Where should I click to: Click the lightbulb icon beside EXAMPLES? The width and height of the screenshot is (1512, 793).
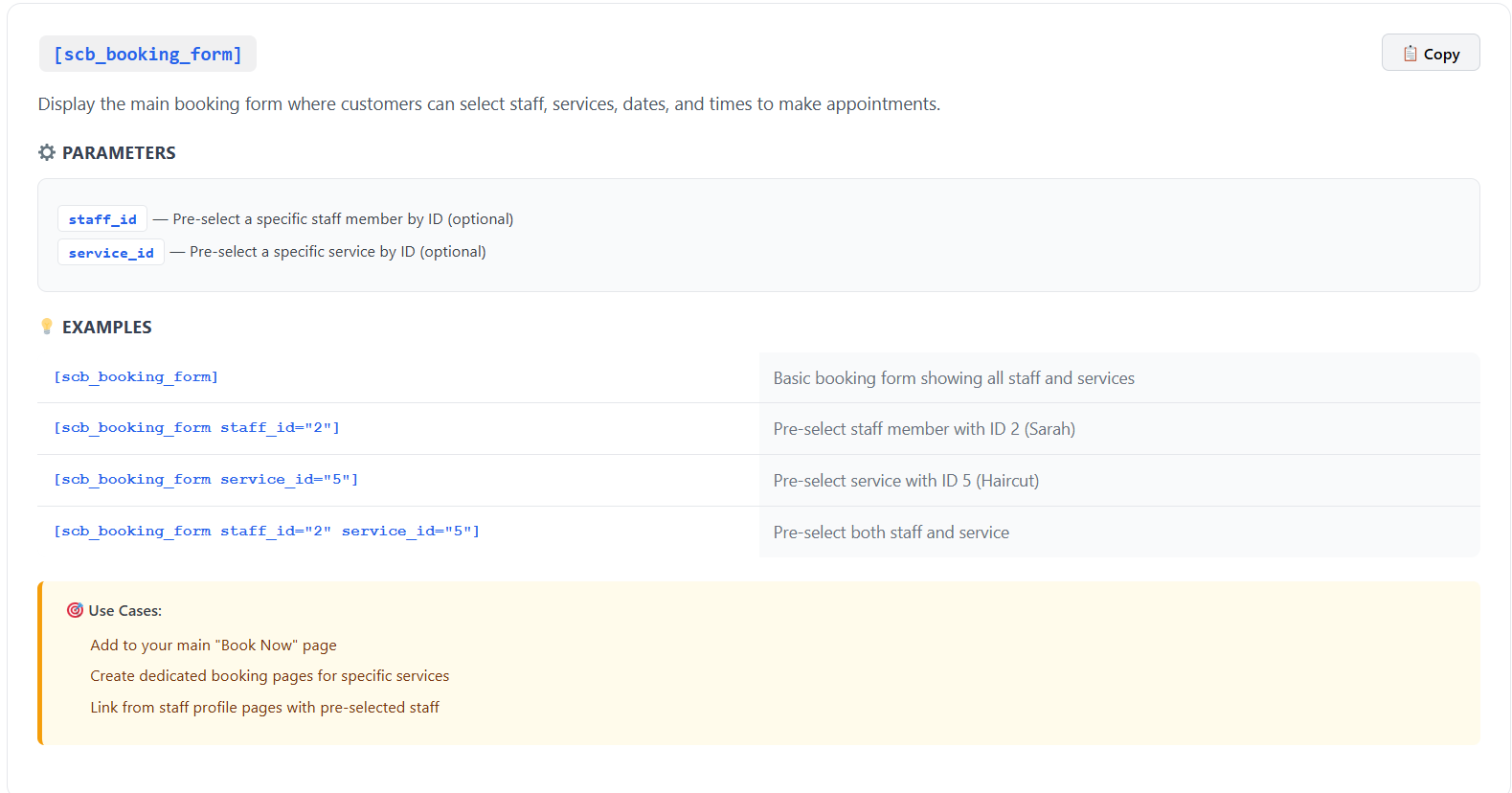pos(47,327)
